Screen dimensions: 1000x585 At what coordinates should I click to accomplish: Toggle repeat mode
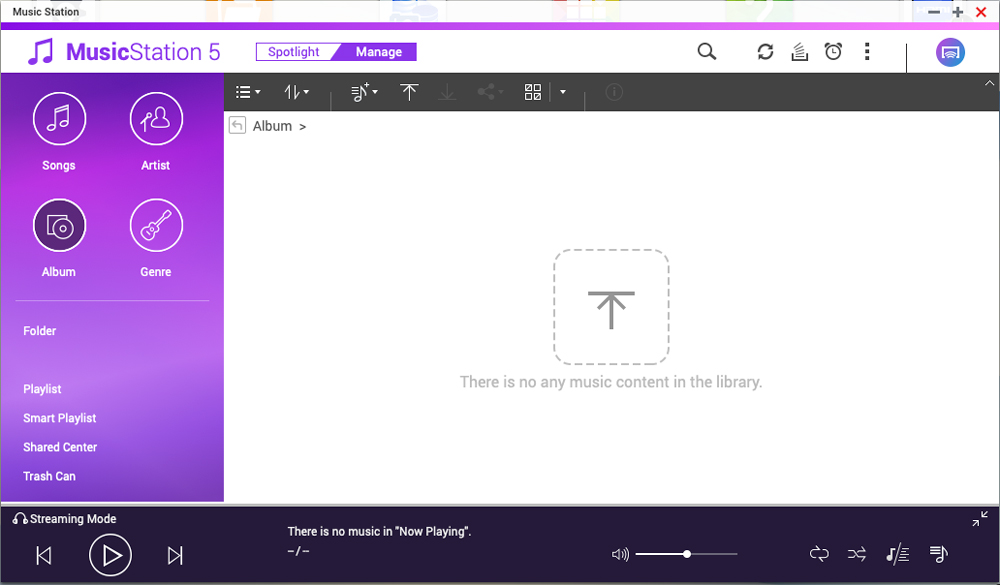[820, 554]
